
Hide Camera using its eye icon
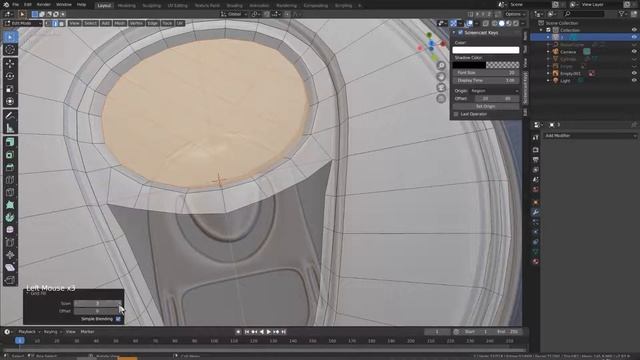coord(634,52)
